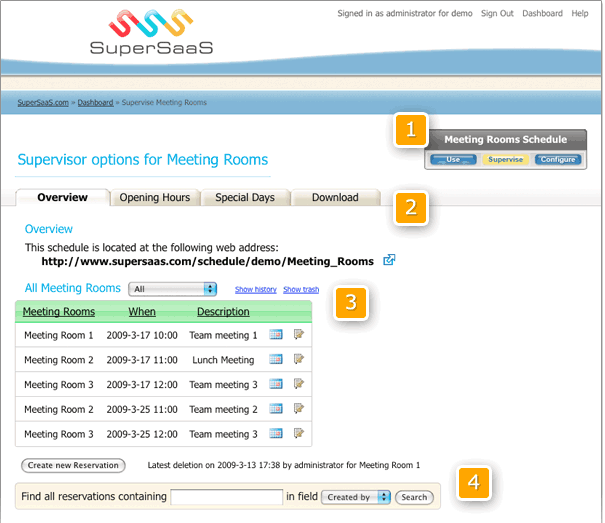
Task: Focus the reservation search text field
Action: tap(226, 497)
